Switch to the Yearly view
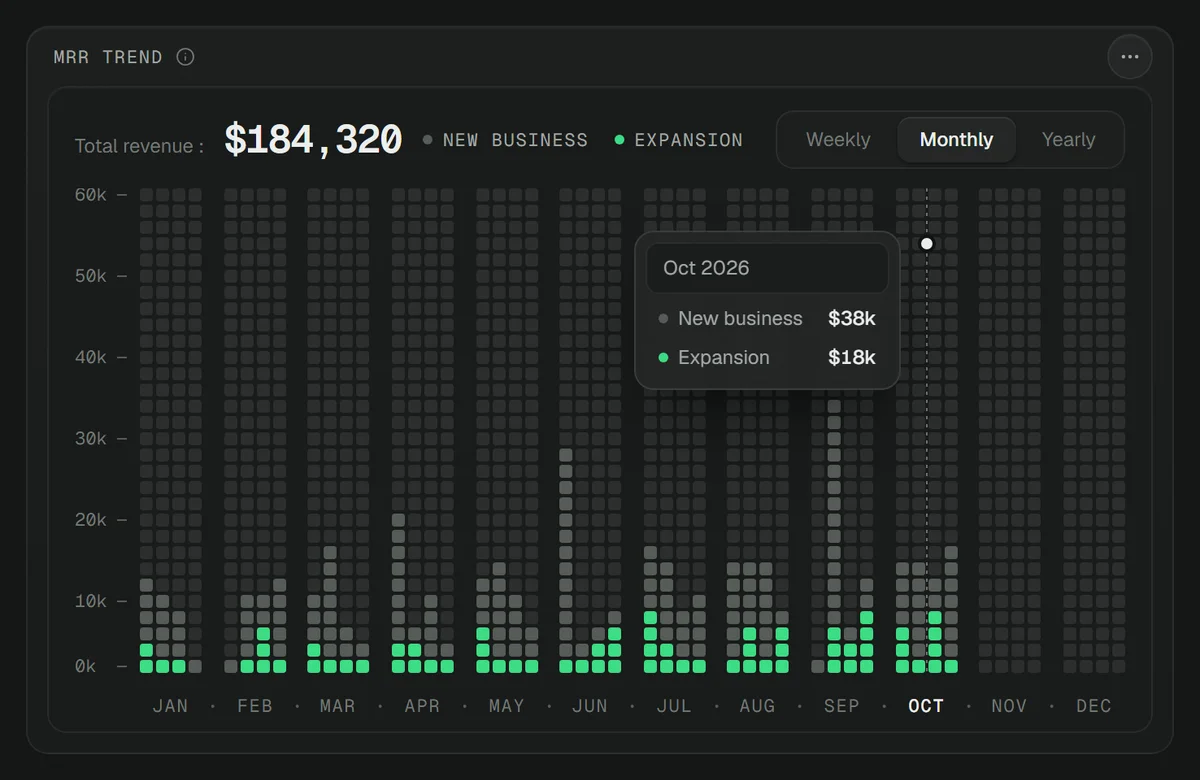1200x780 pixels. [x=1068, y=140]
